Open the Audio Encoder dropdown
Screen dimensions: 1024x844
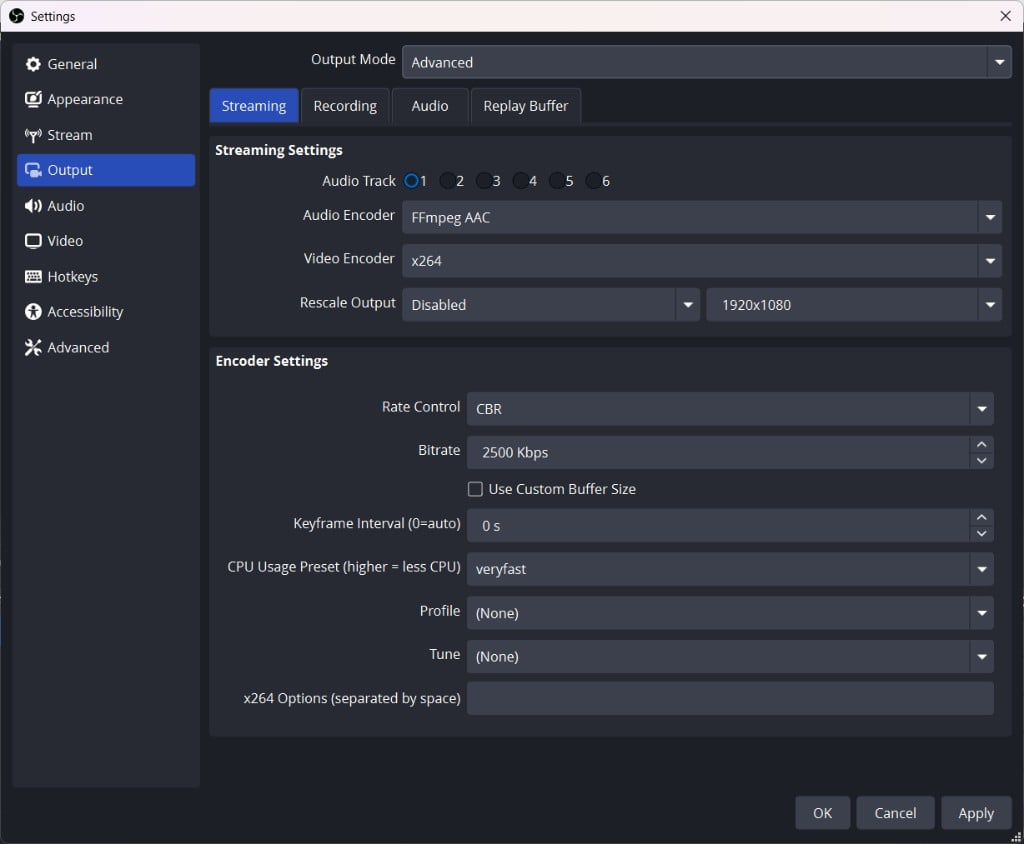click(702, 217)
